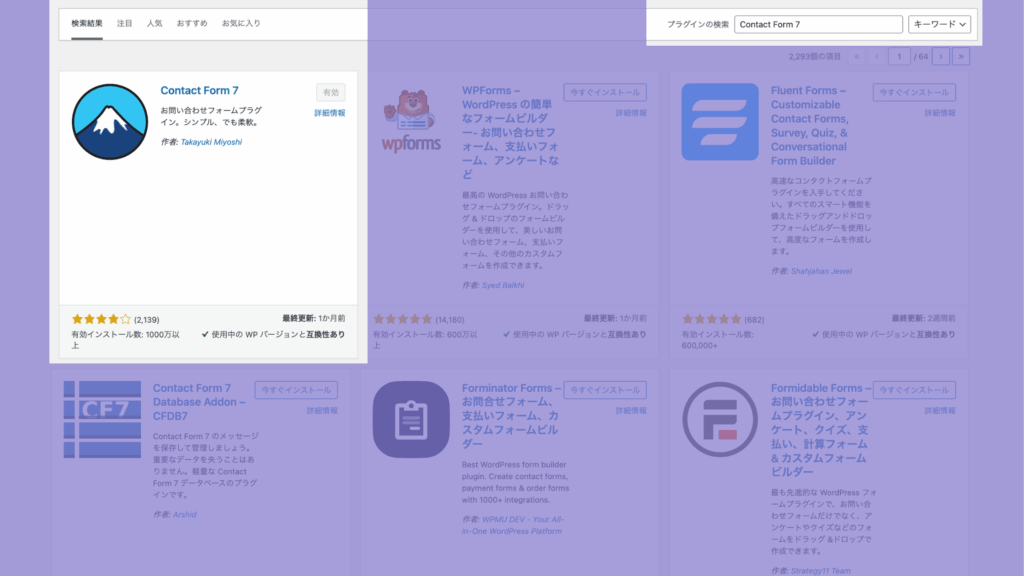Open author Shahjahan Jewel link
Screen dimensions: 1024x576
pyautogui.click(x=821, y=271)
